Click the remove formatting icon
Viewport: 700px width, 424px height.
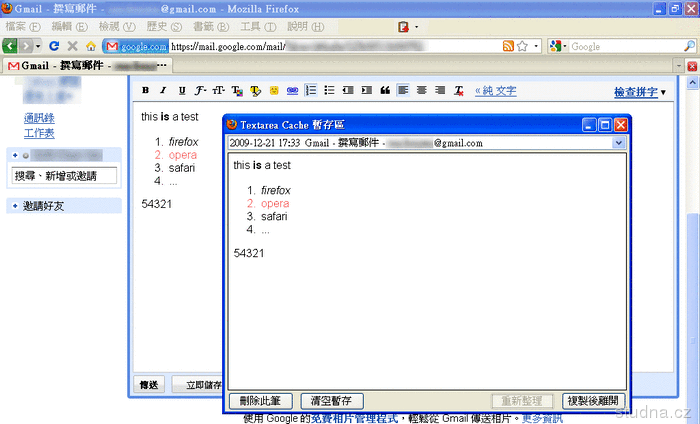(458, 91)
